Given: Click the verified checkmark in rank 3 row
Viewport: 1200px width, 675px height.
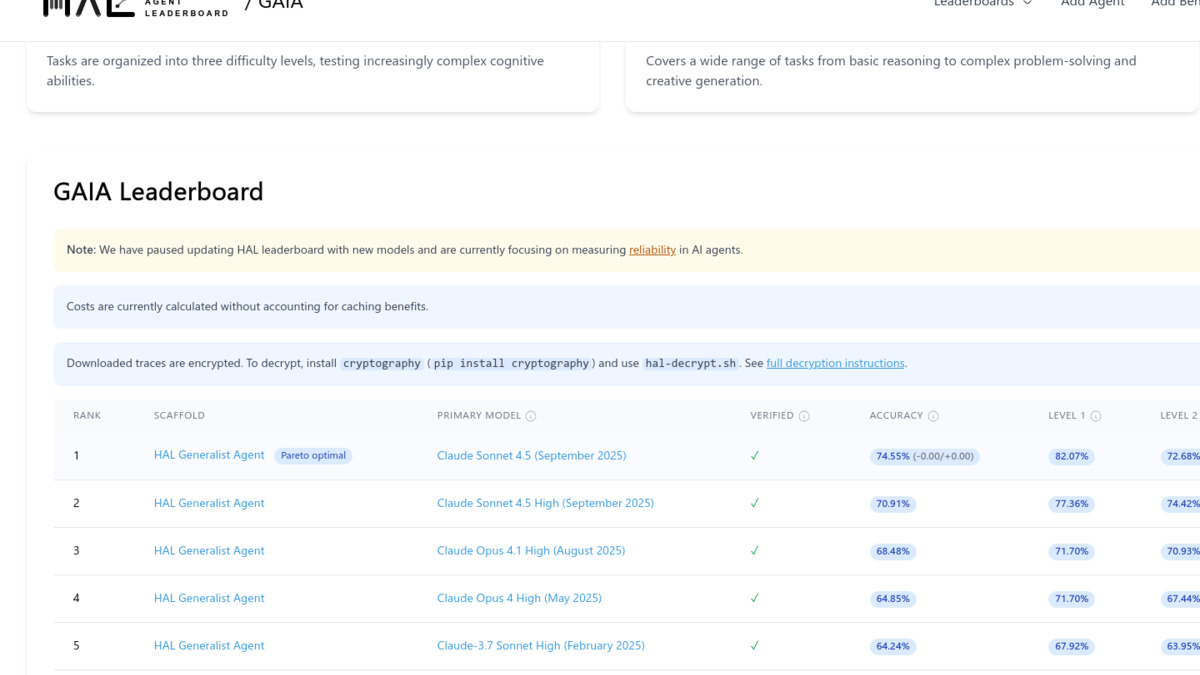Looking at the screenshot, I should tap(755, 550).
